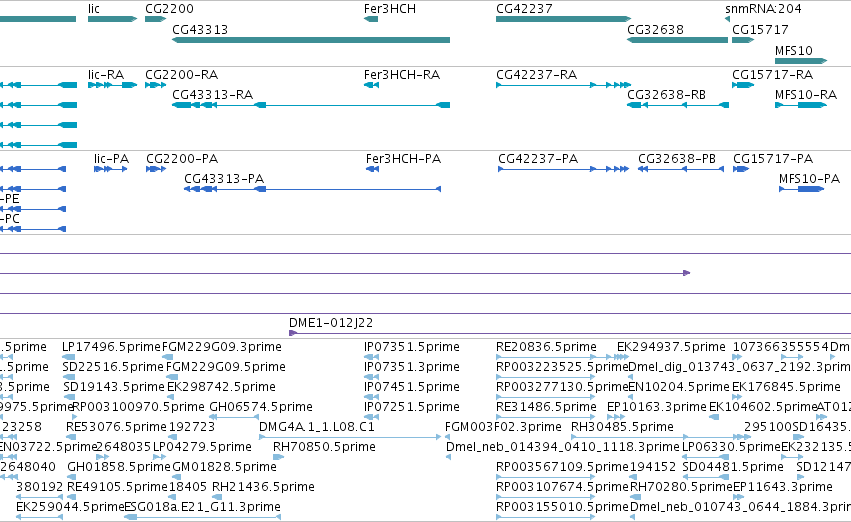This screenshot has height=522, width=851.
Task: Click the CG32638 gene label
Action: click(x=655, y=30)
